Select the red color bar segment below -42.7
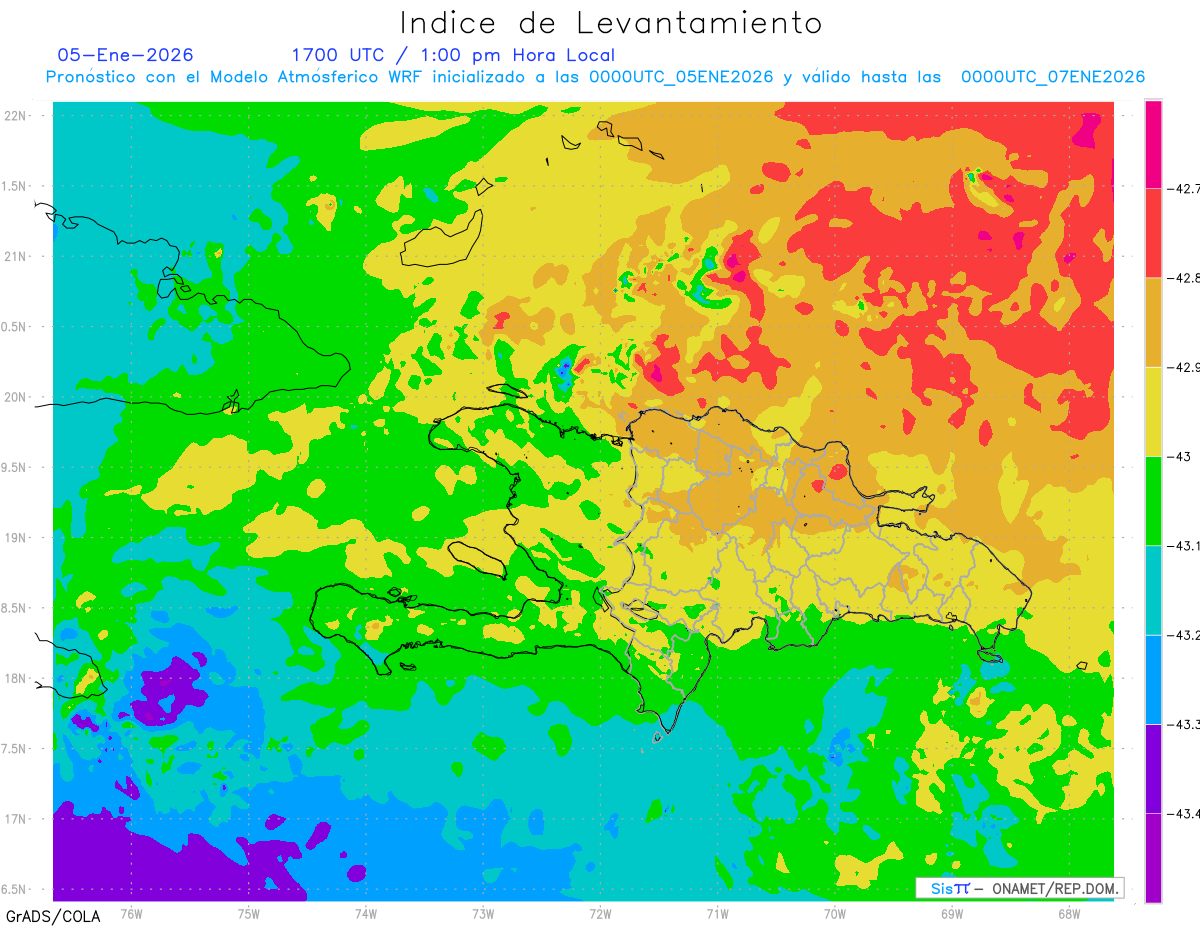1200x927 pixels. point(1153,233)
